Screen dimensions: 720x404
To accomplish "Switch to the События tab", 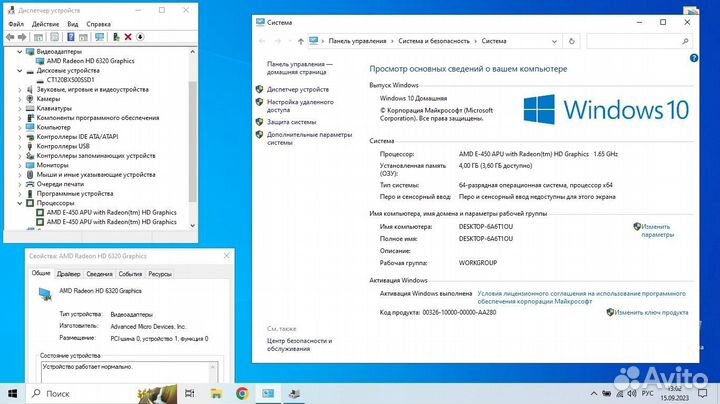I will click(130, 274).
